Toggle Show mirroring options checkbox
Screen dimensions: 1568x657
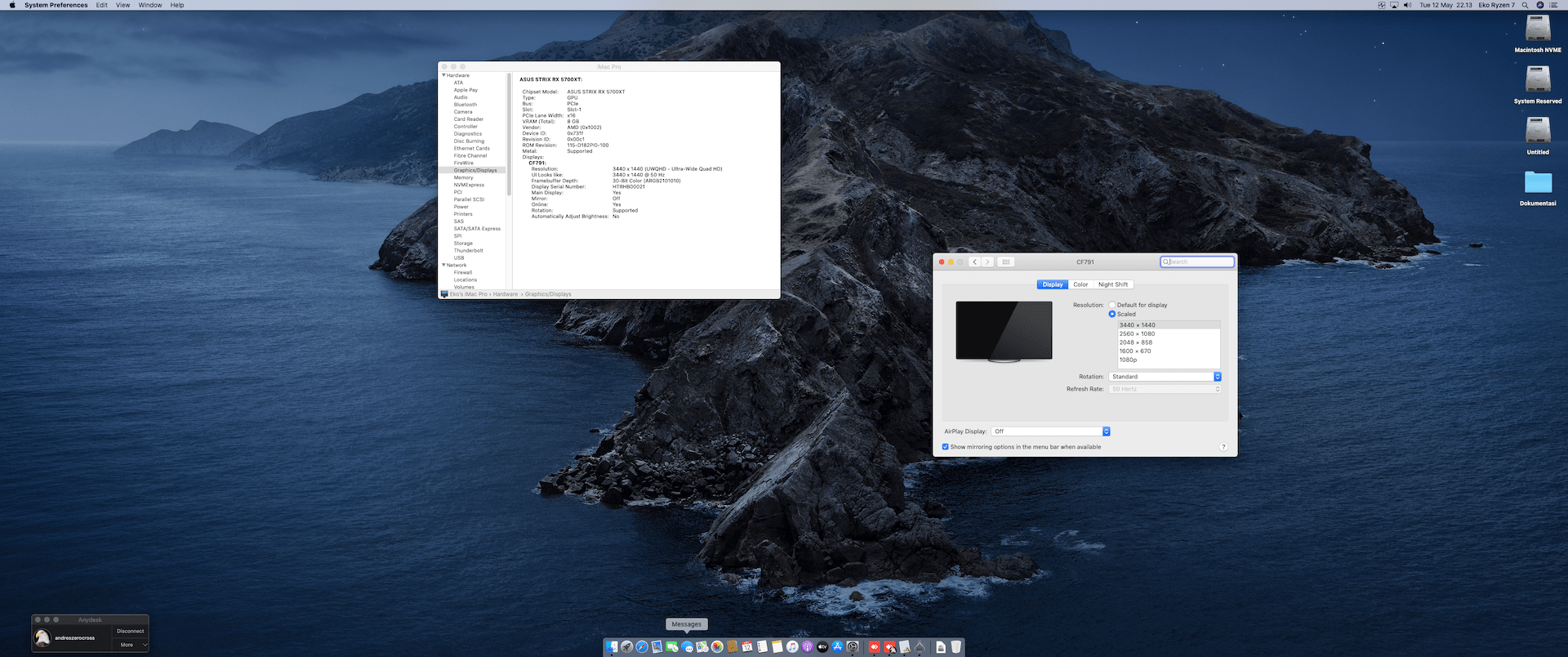(946, 447)
